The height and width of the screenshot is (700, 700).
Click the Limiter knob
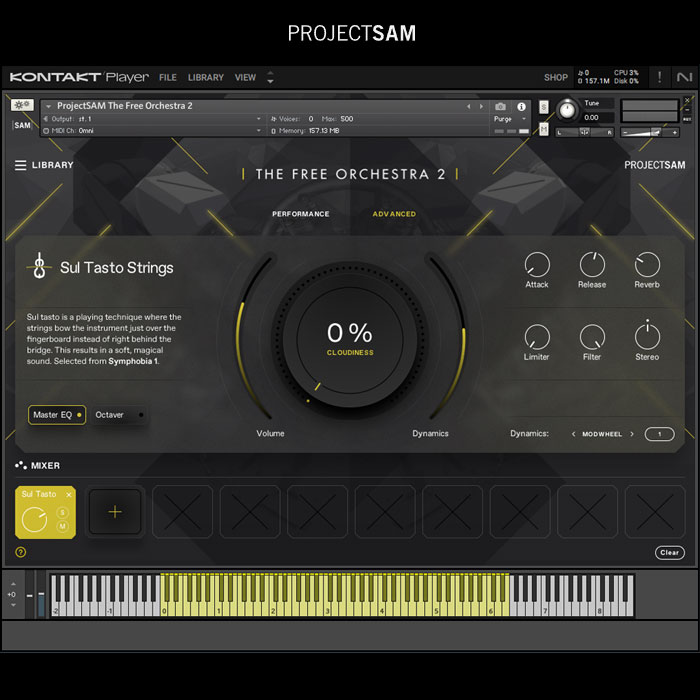tap(537, 337)
